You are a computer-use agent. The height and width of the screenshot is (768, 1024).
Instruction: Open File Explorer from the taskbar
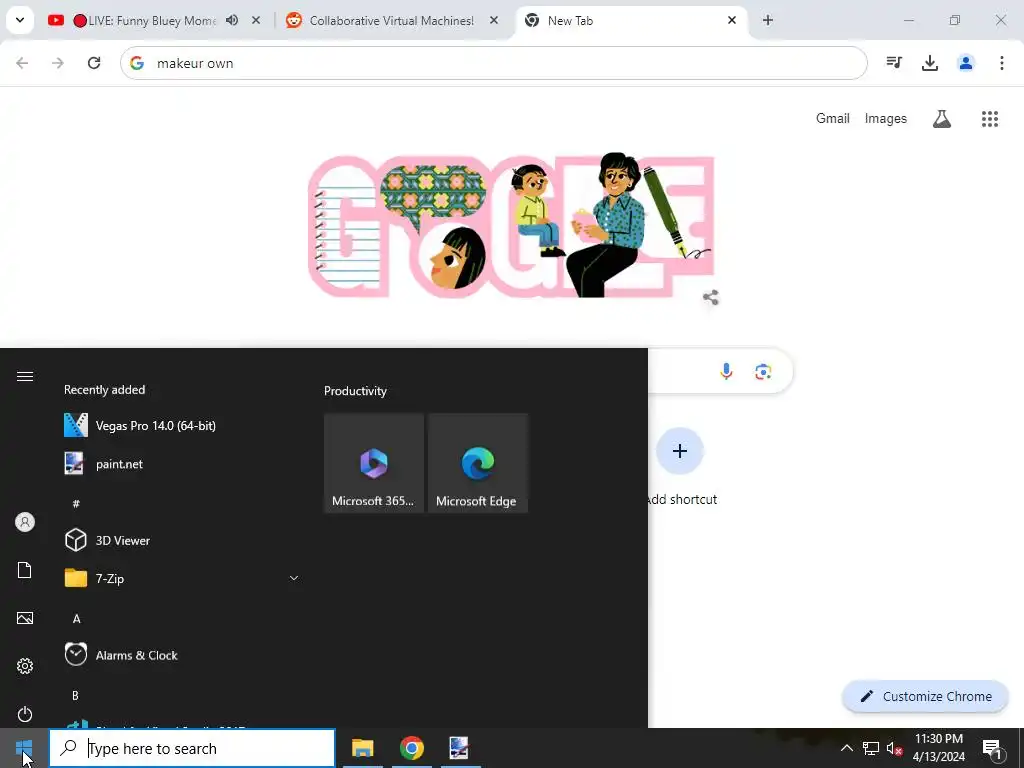(x=362, y=748)
